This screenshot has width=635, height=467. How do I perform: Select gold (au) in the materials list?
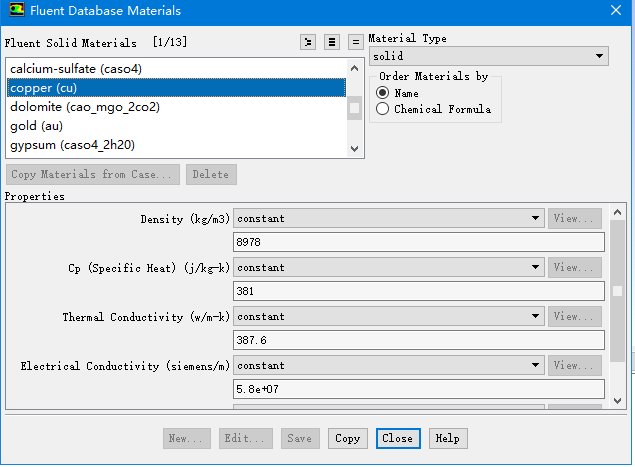[176, 126]
